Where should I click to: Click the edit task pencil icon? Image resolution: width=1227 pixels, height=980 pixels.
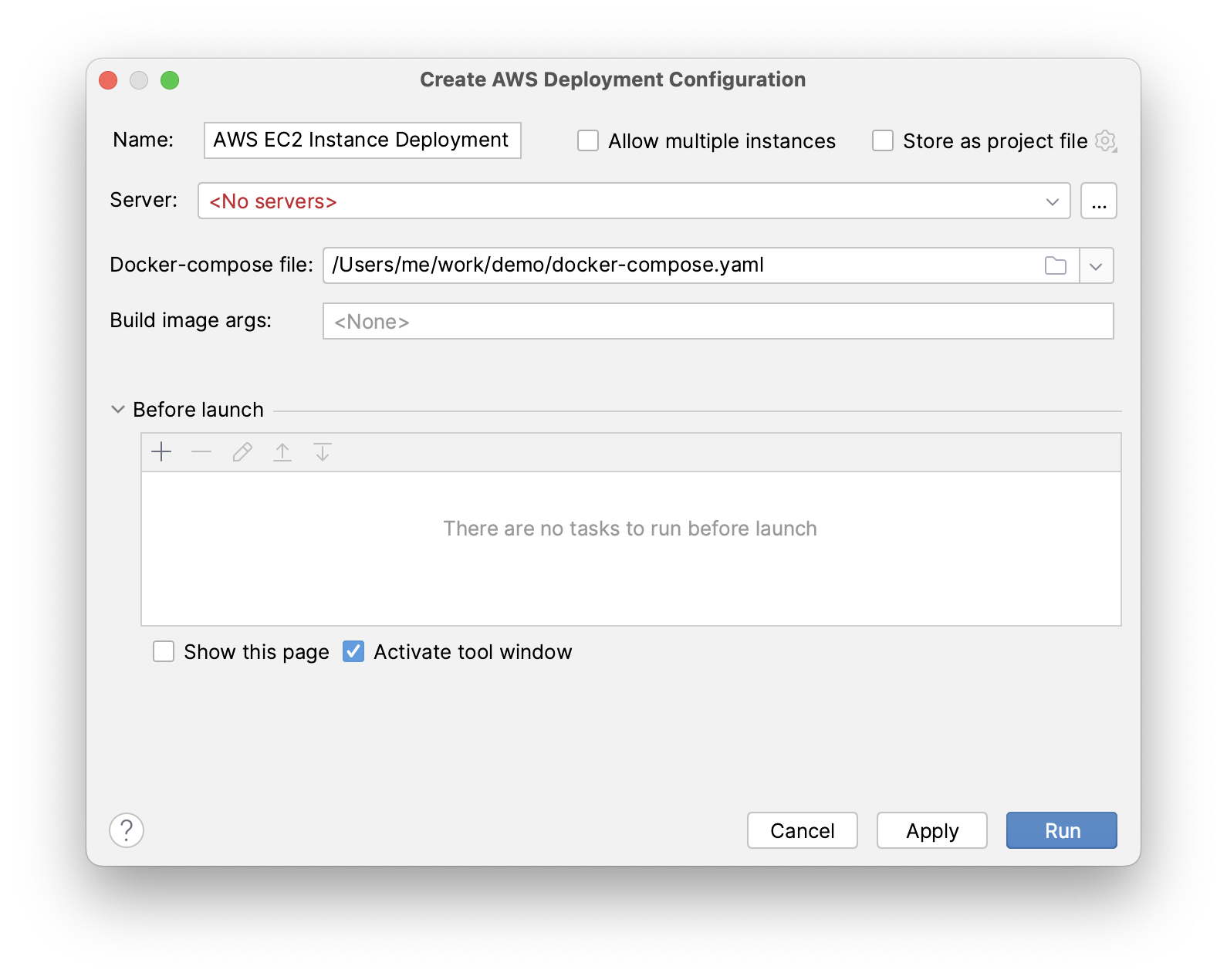coord(242,452)
